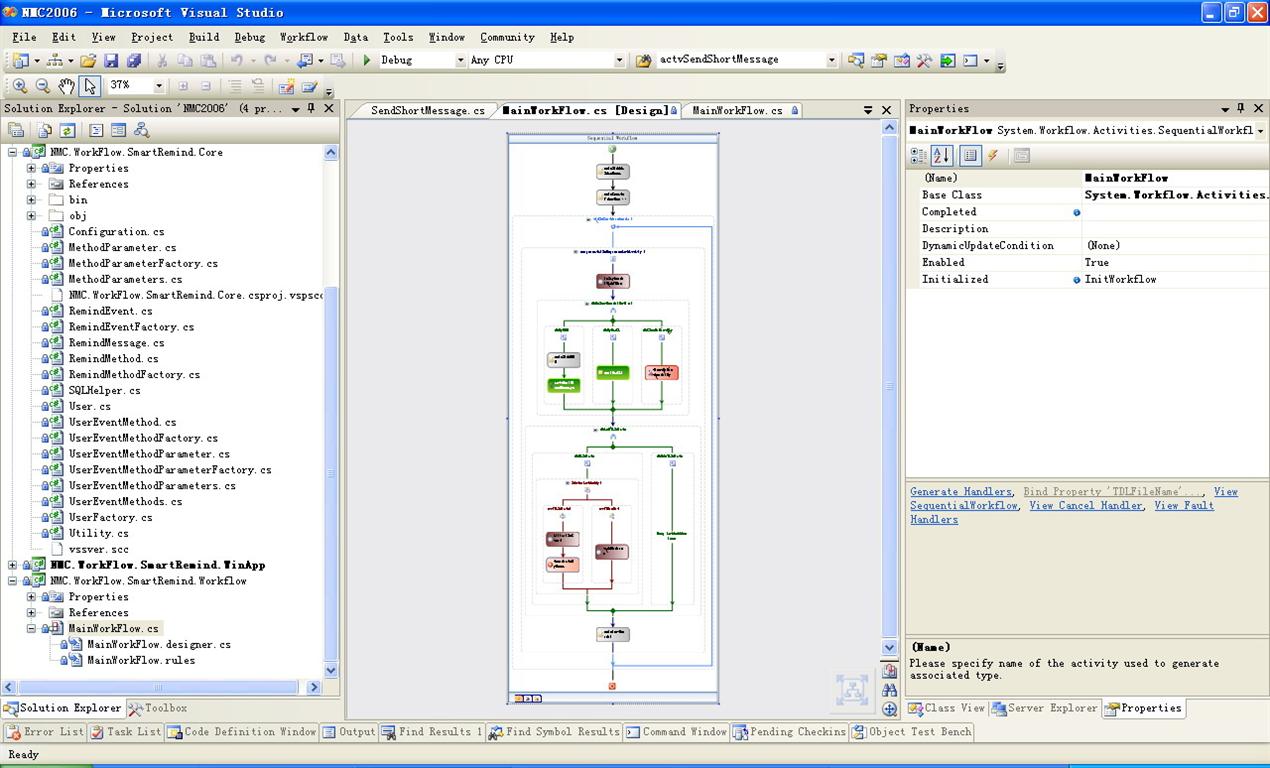Open the Class View tab
Image resolution: width=1270 pixels, height=768 pixels.
tap(946, 708)
